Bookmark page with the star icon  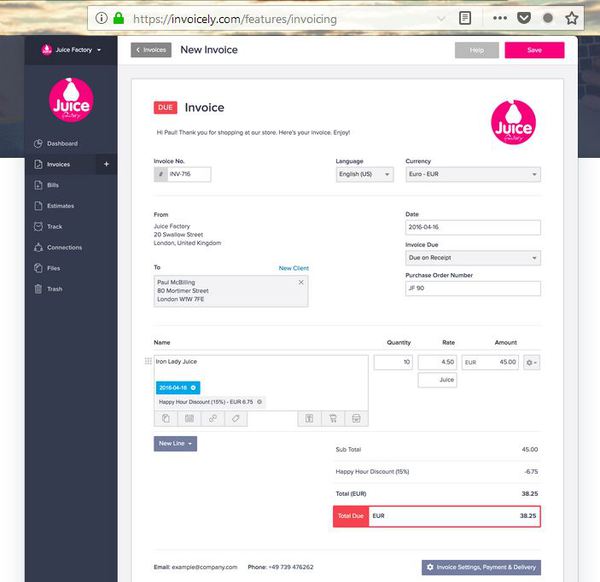pyautogui.click(x=572, y=18)
